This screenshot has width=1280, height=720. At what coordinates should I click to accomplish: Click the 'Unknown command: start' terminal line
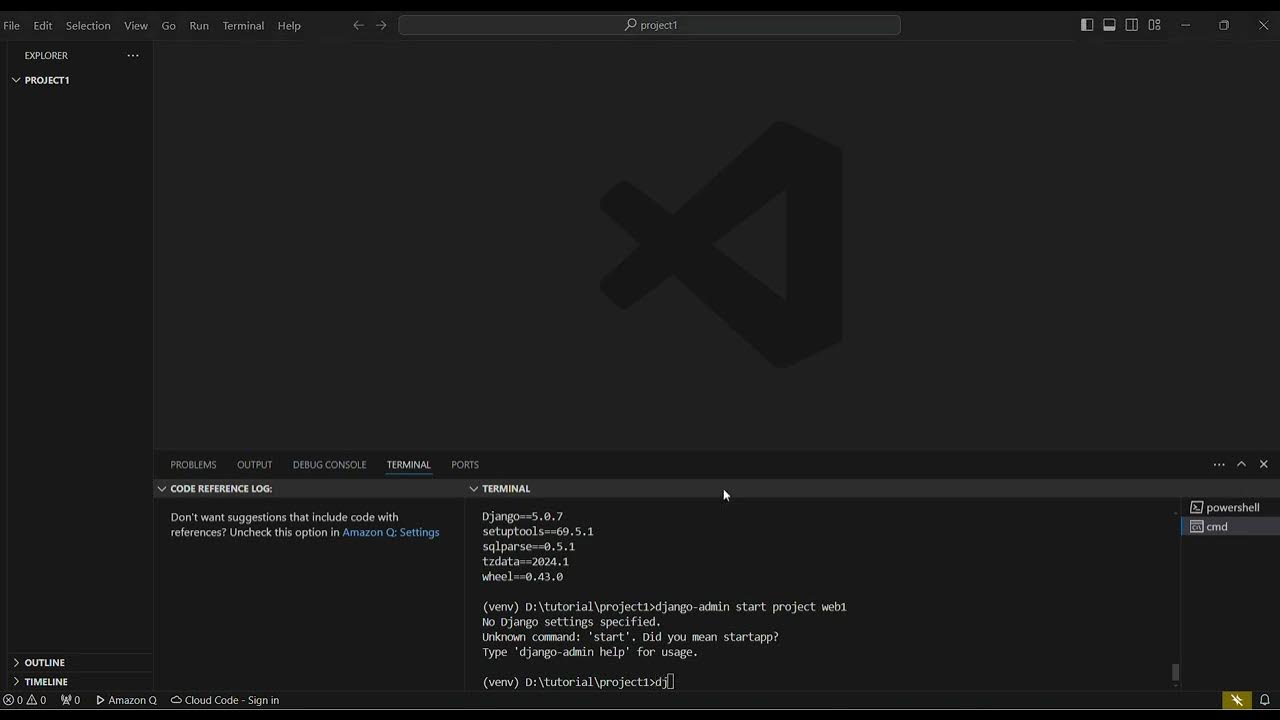tap(630, 637)
